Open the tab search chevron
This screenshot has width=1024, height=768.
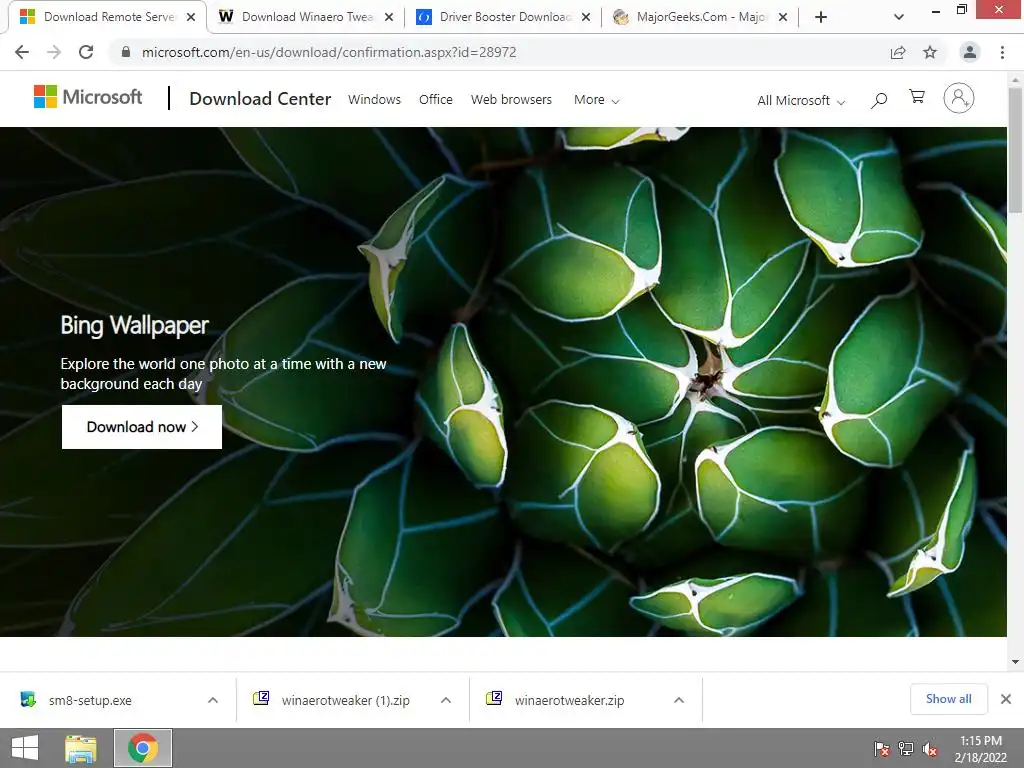[x=899, y=17]
